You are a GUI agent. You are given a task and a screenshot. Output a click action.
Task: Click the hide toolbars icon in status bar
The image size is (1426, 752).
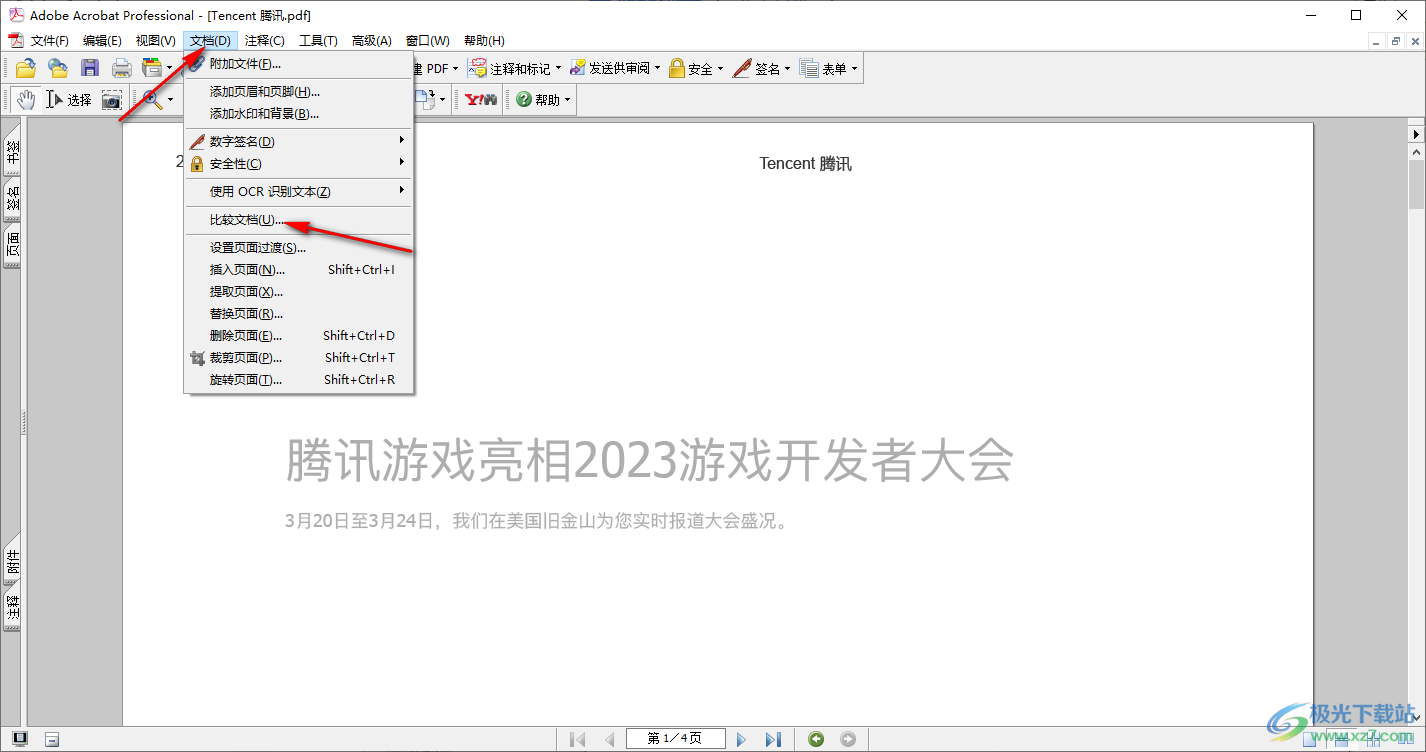(52, 739)
